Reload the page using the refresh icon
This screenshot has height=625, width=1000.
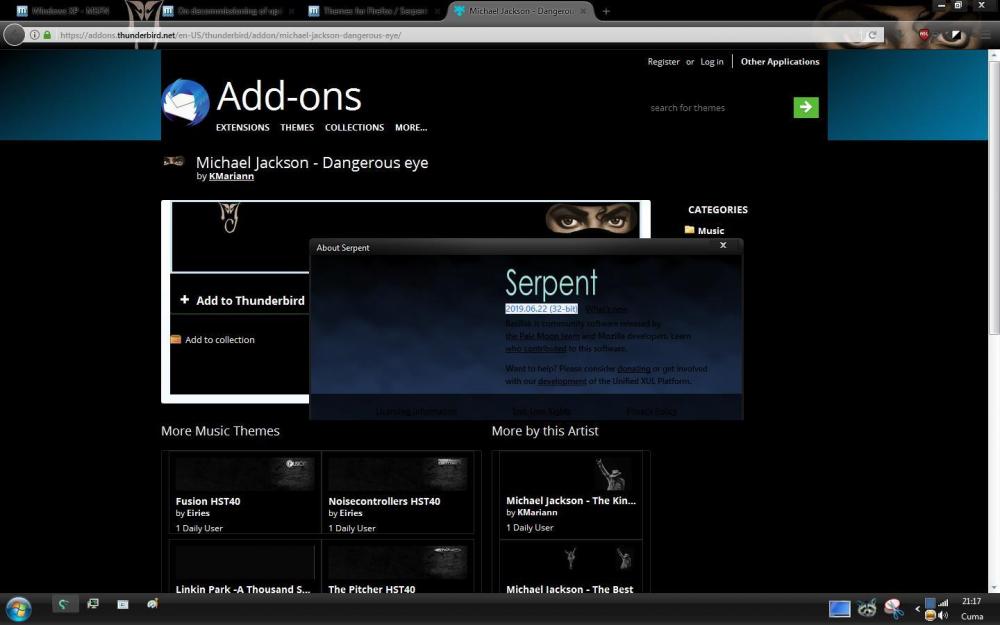(872, 35)
